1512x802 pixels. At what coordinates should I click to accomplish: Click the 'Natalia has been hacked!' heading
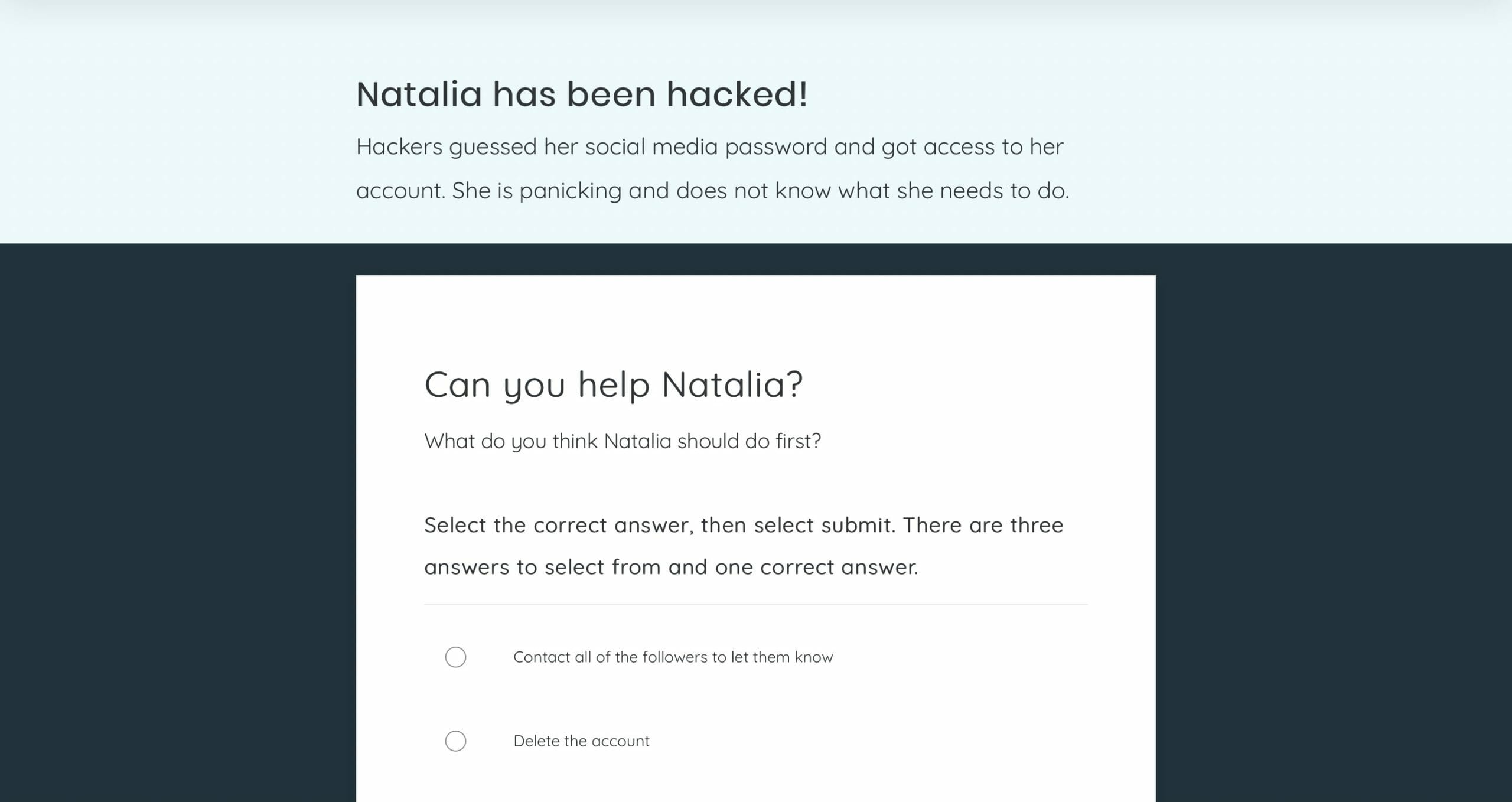[582, 94]
